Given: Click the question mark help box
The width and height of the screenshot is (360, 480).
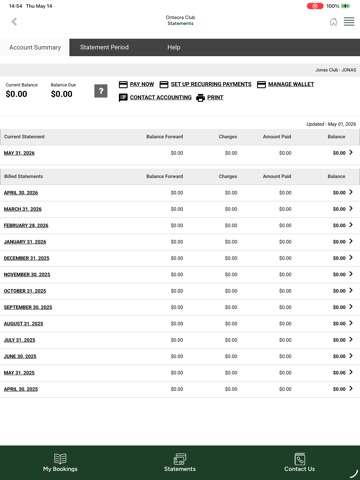Looking at the screenshot, I should (101, 91).
